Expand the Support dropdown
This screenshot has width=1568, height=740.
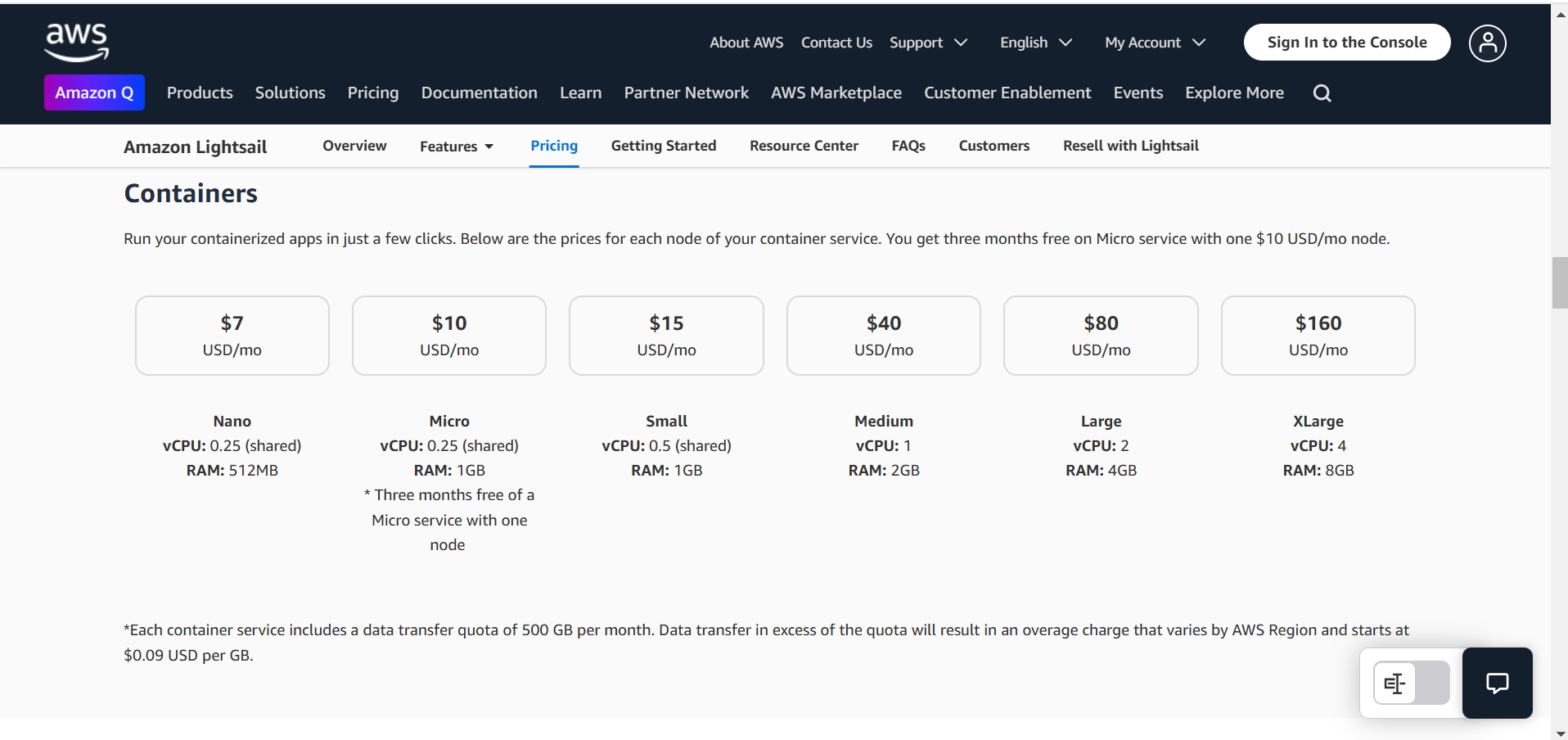(928, 43)
